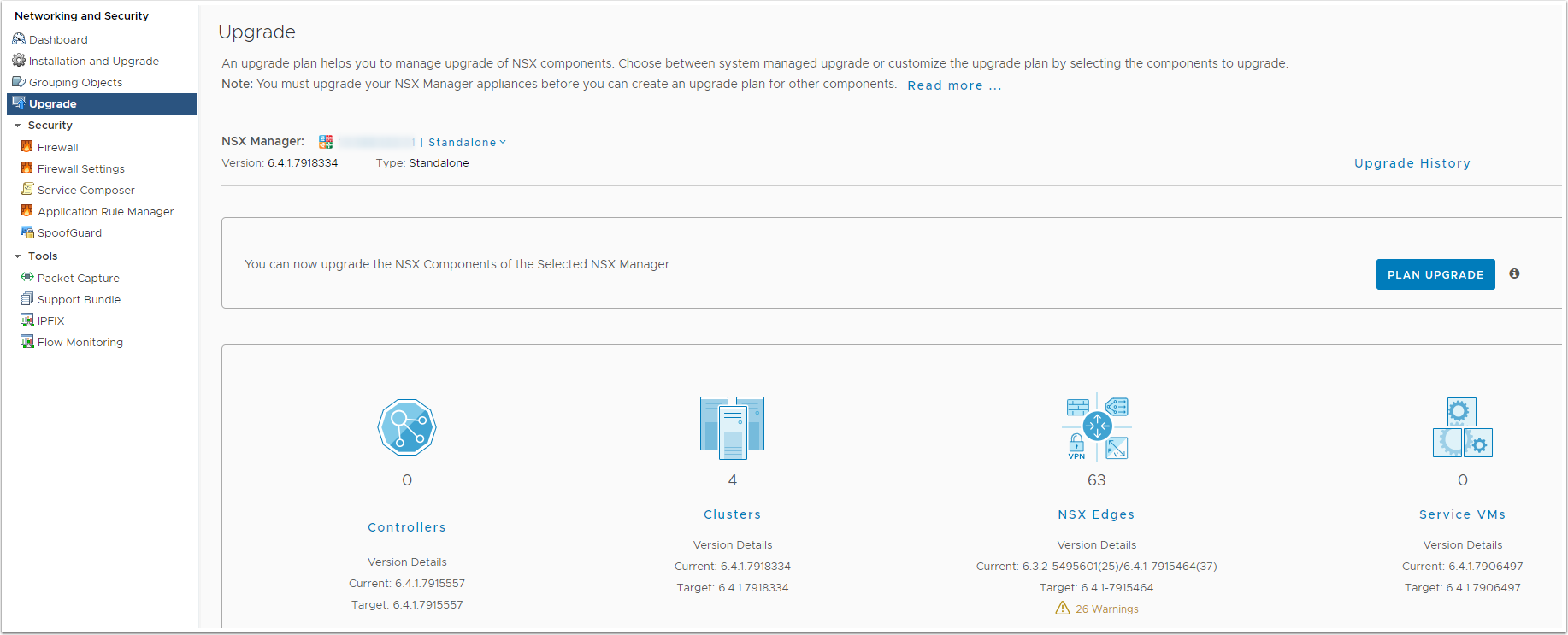
Task: Open the NSX Edges link
Action: (1096, 514)
